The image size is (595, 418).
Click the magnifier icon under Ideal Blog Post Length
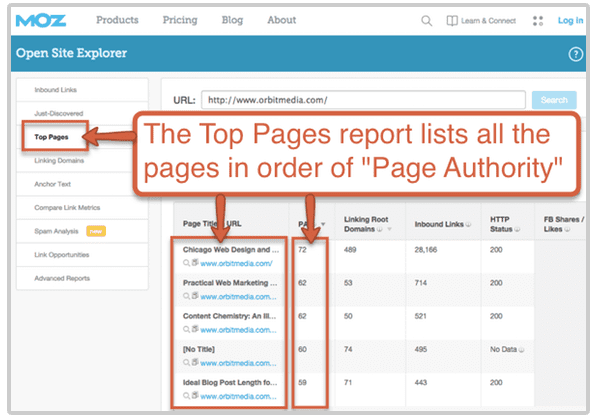pyautogui.click(x=186, y=396)
